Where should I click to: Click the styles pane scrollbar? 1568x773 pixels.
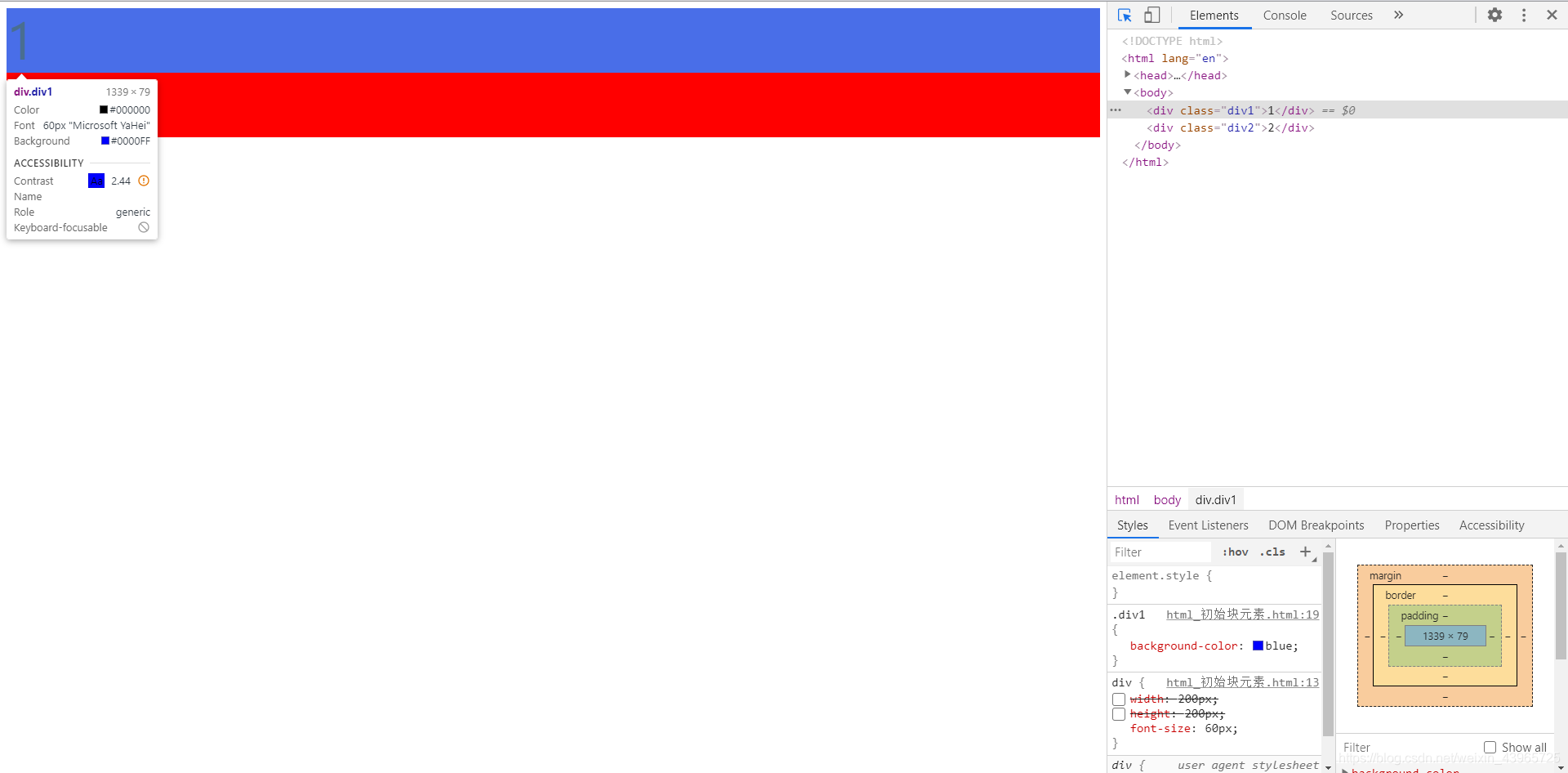pyautogui.click(x=1328, y=646)
